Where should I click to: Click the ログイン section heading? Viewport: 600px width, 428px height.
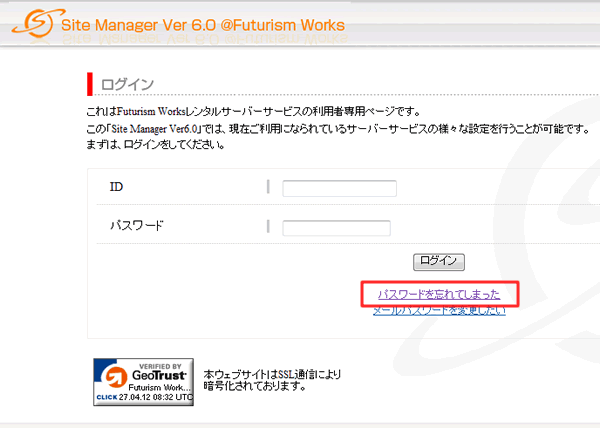[127, 84]
